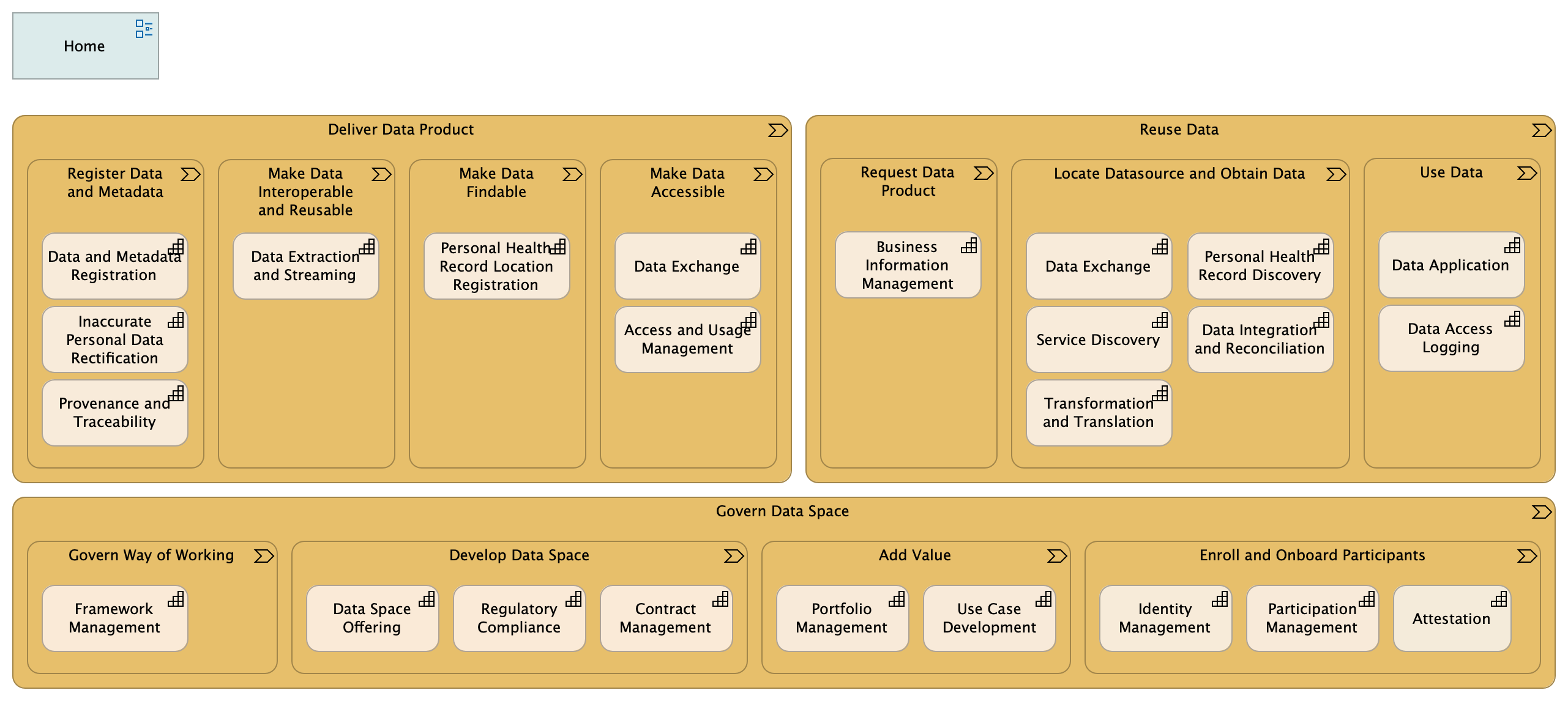Click the arrow icon on Add Value

pyautogui.click(x=1056, y=556)
